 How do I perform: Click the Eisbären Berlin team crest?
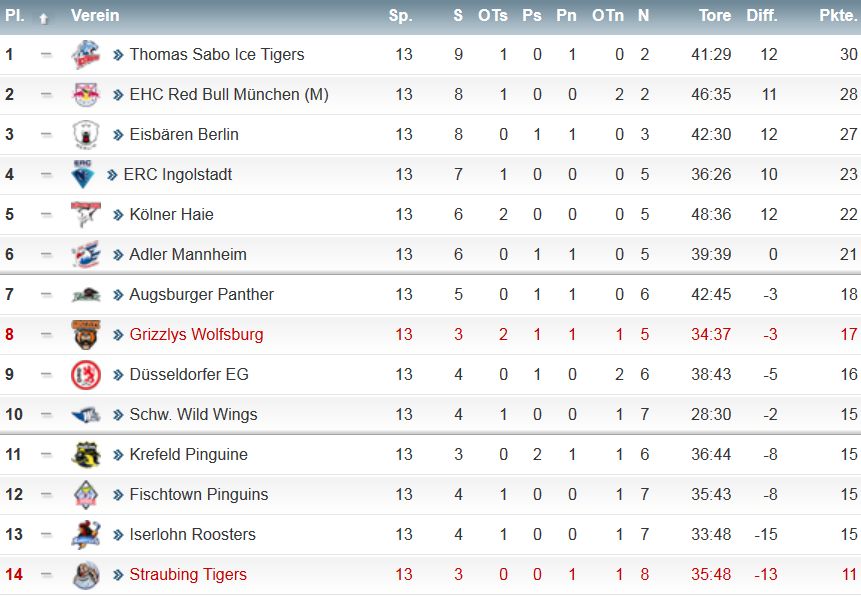[86, 135]
